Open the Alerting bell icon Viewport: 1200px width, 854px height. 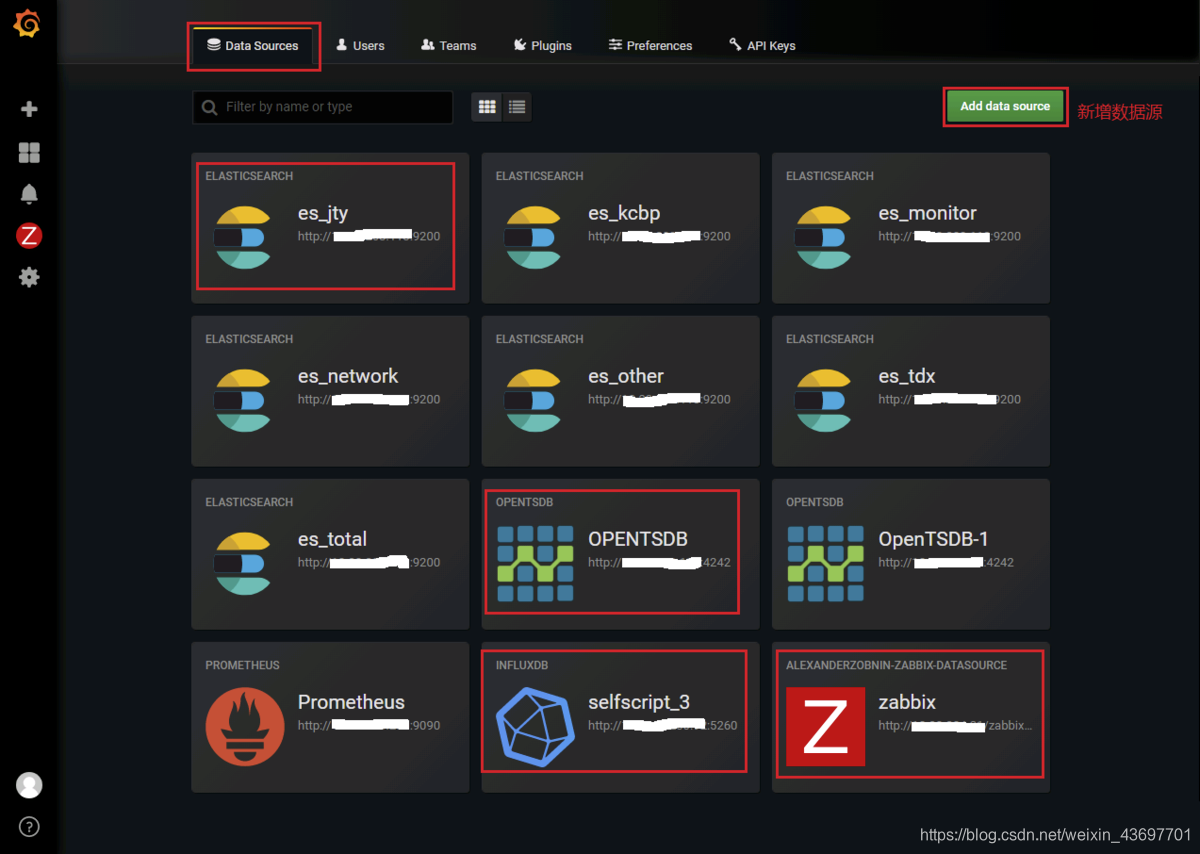tap(29, 194)
